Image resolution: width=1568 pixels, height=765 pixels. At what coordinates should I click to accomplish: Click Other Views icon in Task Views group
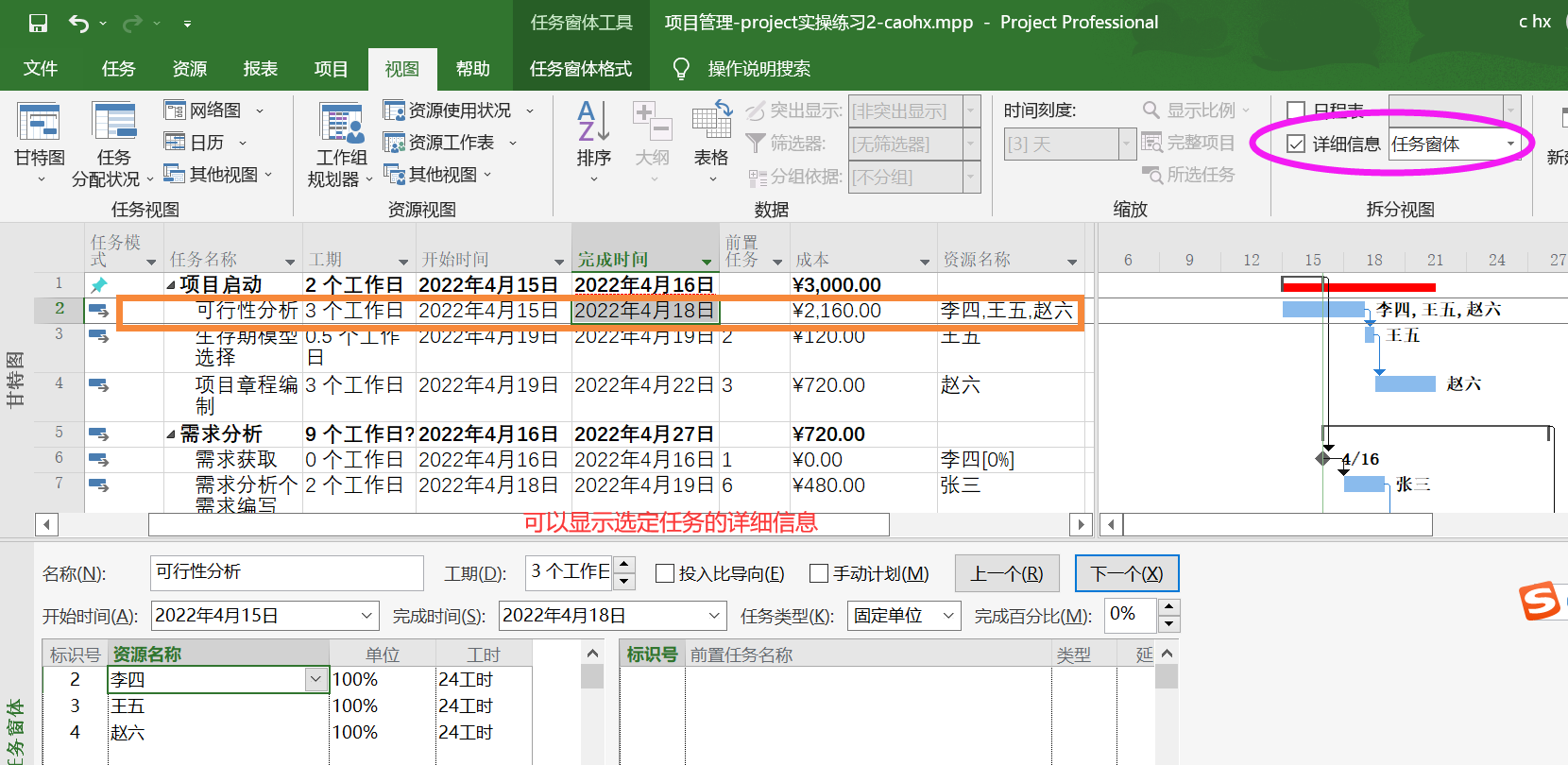174,174
